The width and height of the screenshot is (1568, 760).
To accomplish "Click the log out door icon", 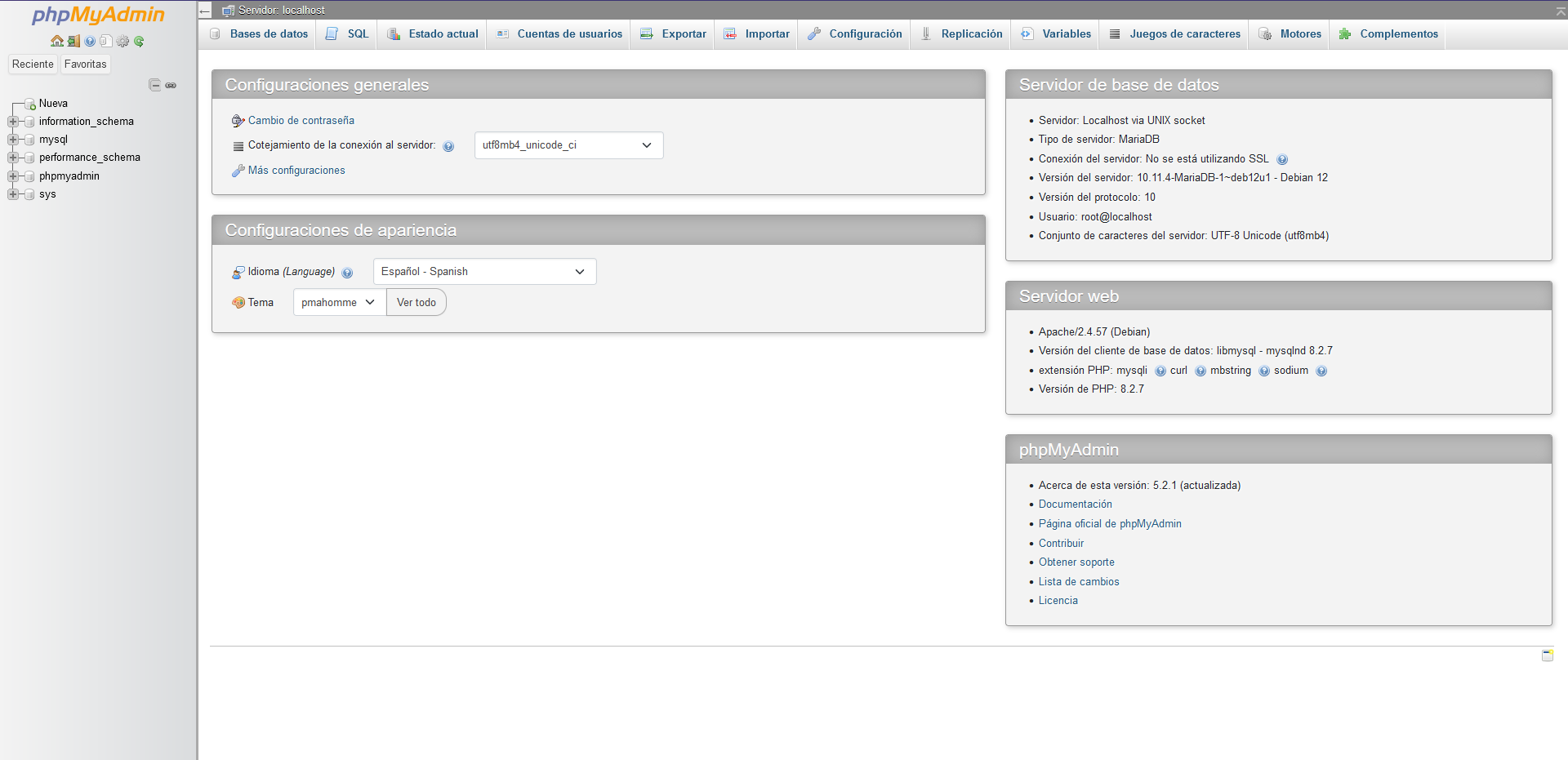I will click(x=73, y=41).
